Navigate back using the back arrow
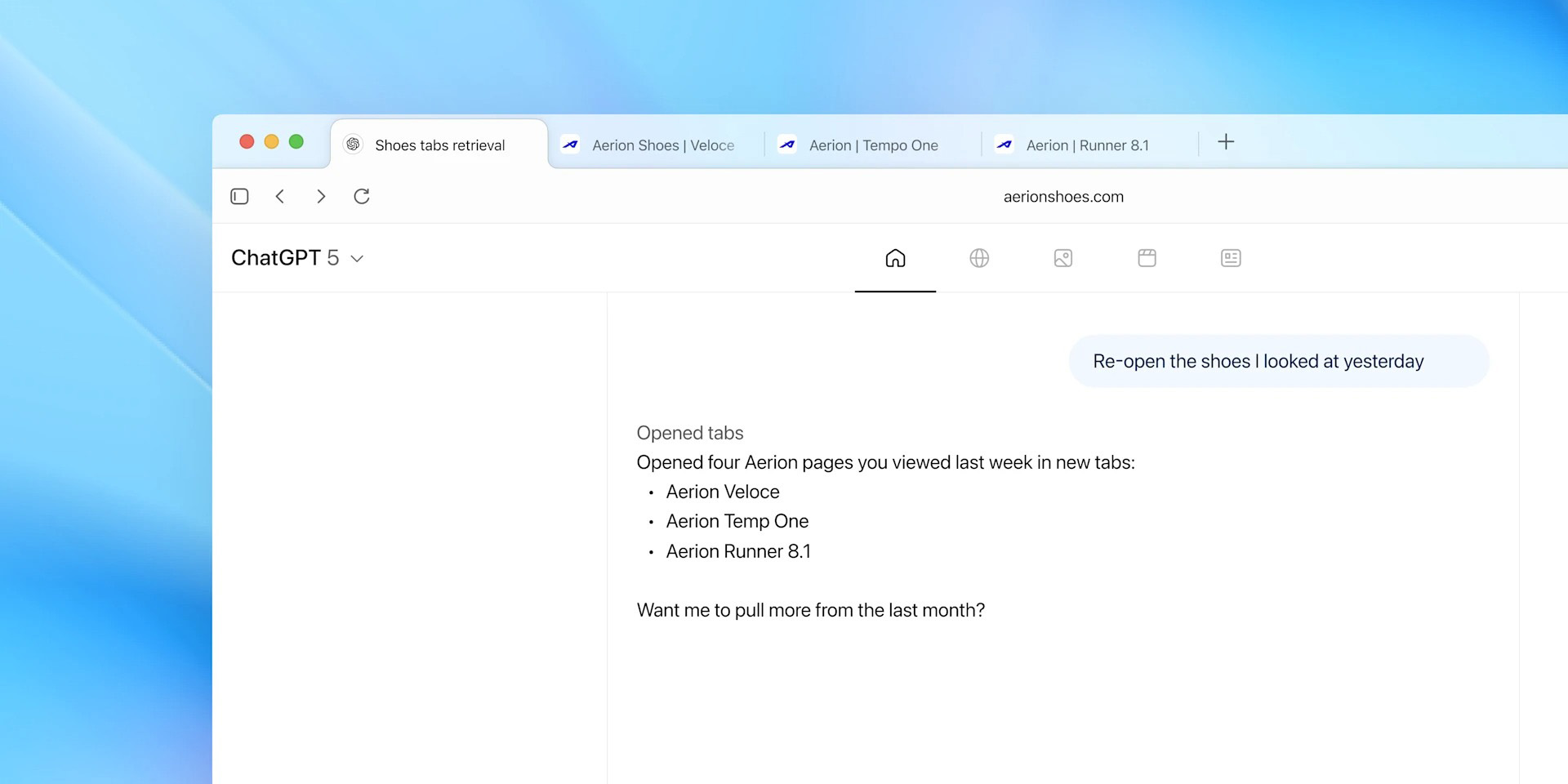Viewport: 1568px width, 784px height. 280,196
